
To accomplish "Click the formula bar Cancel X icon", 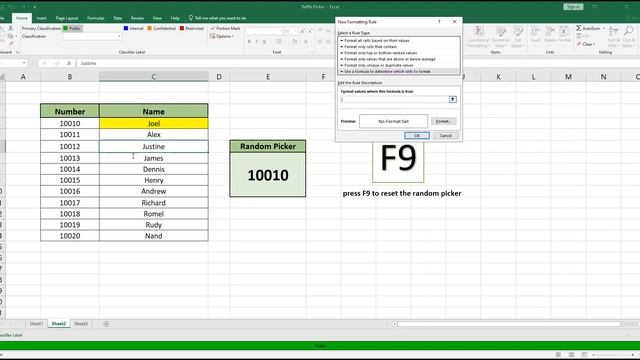I will (x=44, y=63).
